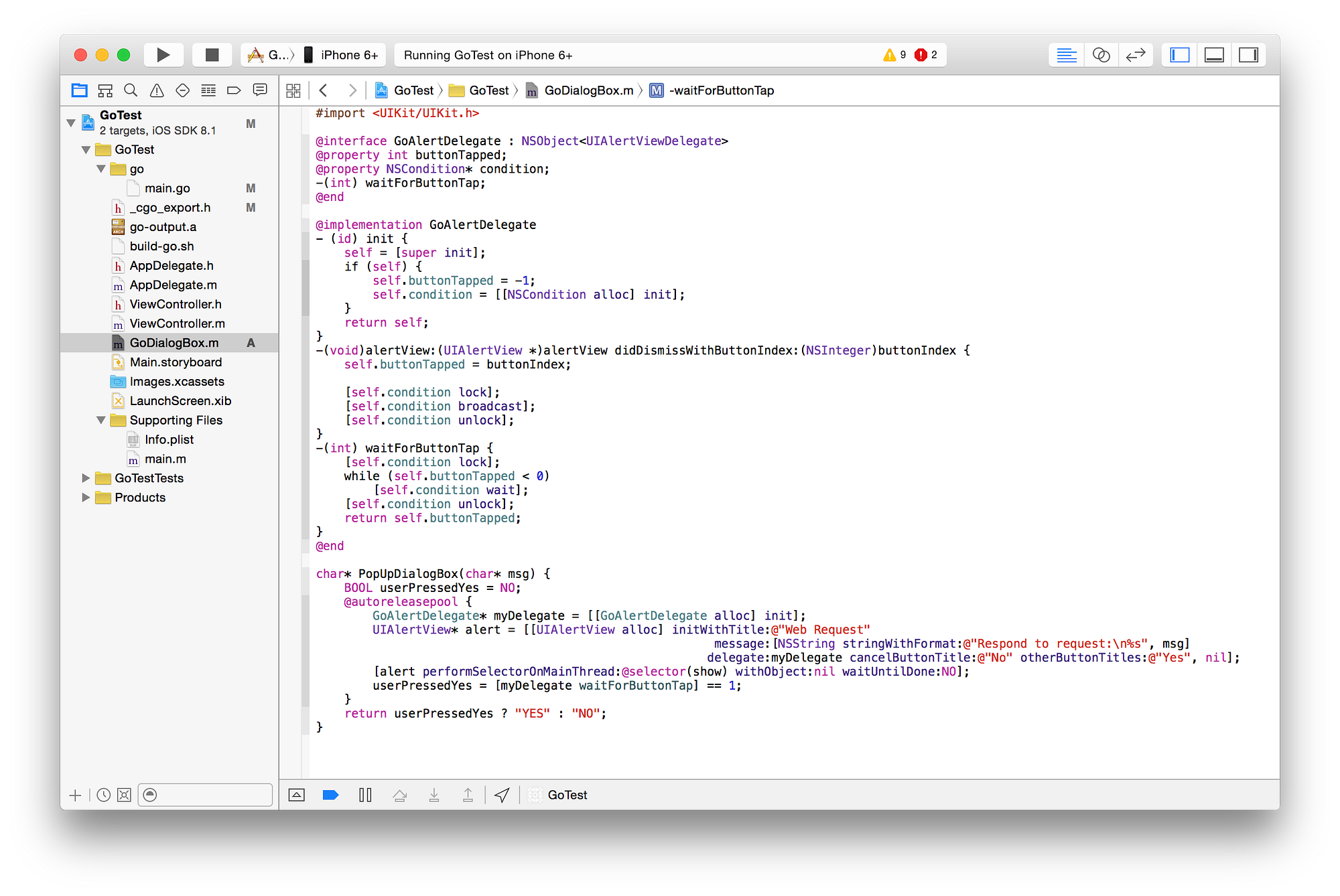
Task: Toggle the bottom debug area pane
Action: tap(1214, 55)
